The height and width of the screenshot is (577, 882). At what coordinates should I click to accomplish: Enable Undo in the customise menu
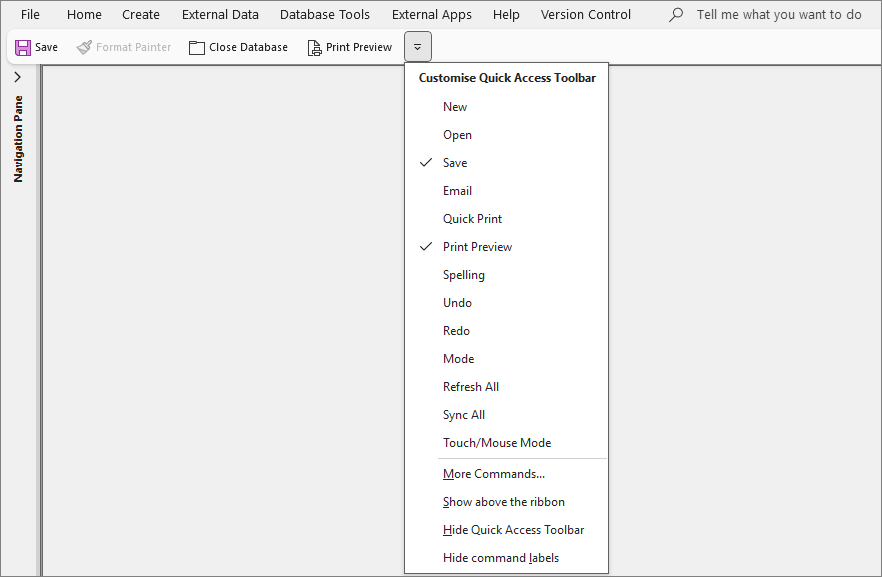tap(506, 303)
